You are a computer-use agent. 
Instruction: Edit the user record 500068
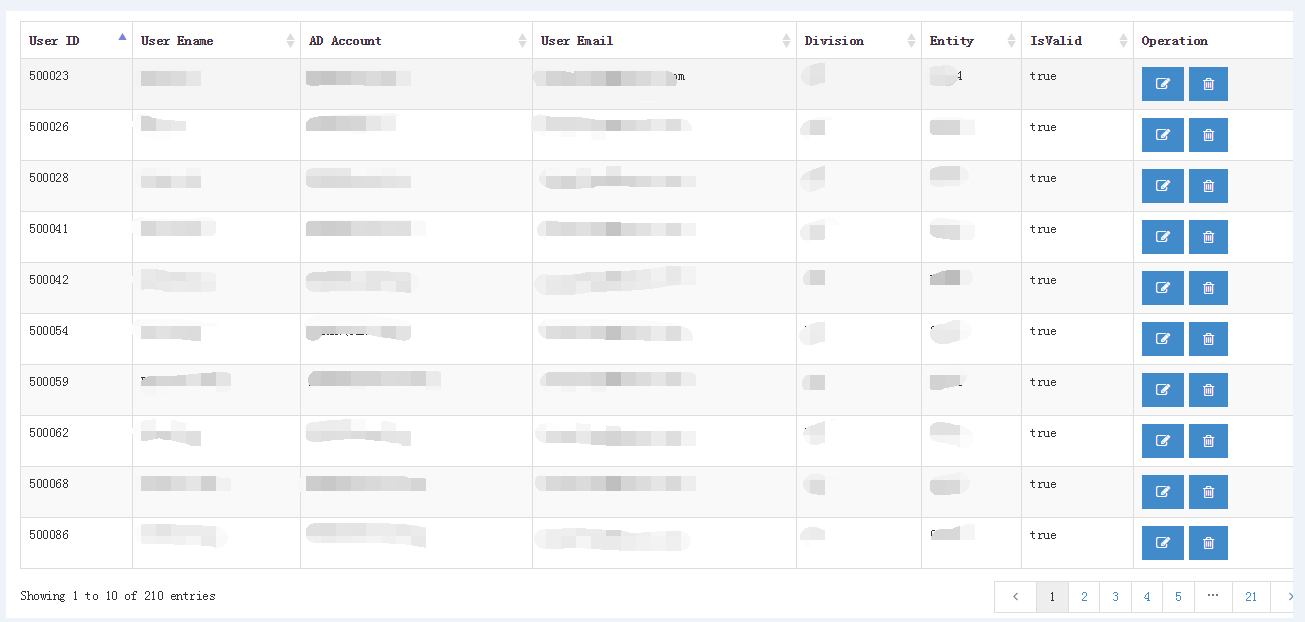pyautogui.click(x=1163, y=492)
